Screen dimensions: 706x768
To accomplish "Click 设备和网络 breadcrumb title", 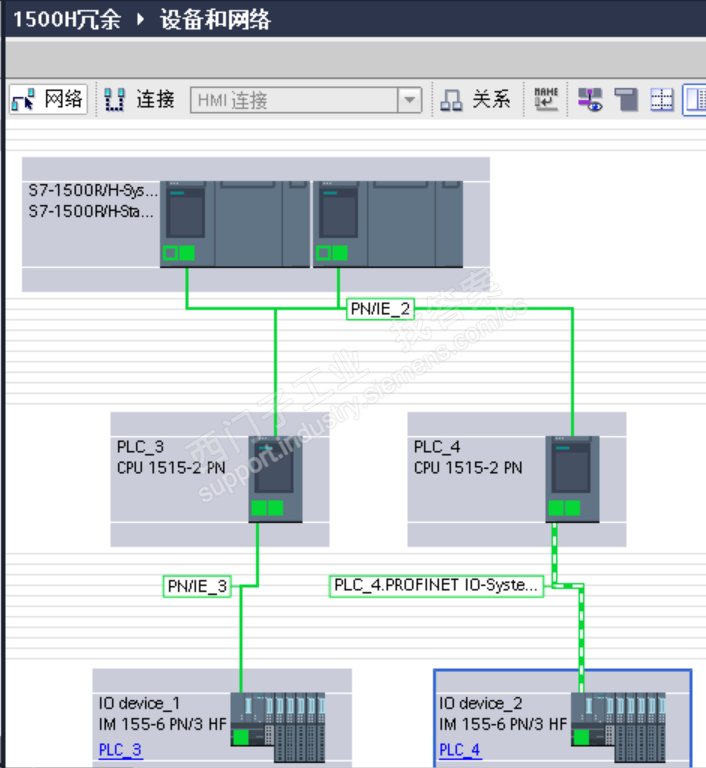I will [x=215, y=20].
